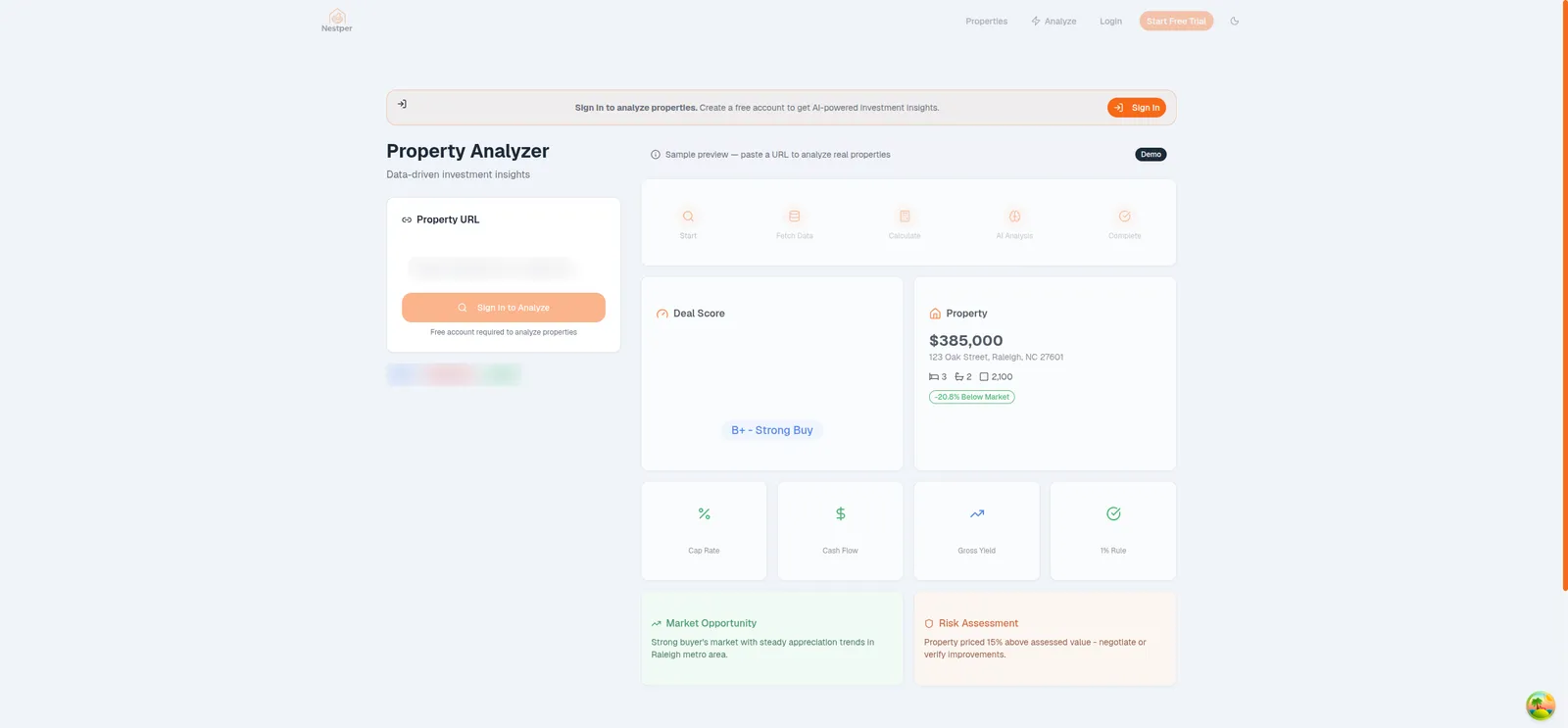This screenshot has width=1568, height=728.
Task: Select the Complete step icon
Action: pyautogui.click(x=1125, y=217)
